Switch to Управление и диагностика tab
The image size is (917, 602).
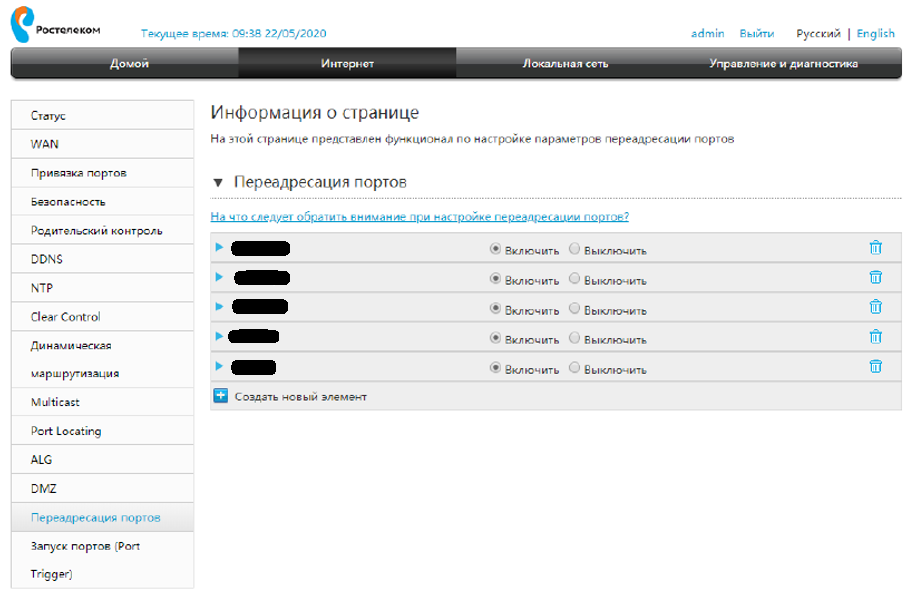tap(783, 64)
